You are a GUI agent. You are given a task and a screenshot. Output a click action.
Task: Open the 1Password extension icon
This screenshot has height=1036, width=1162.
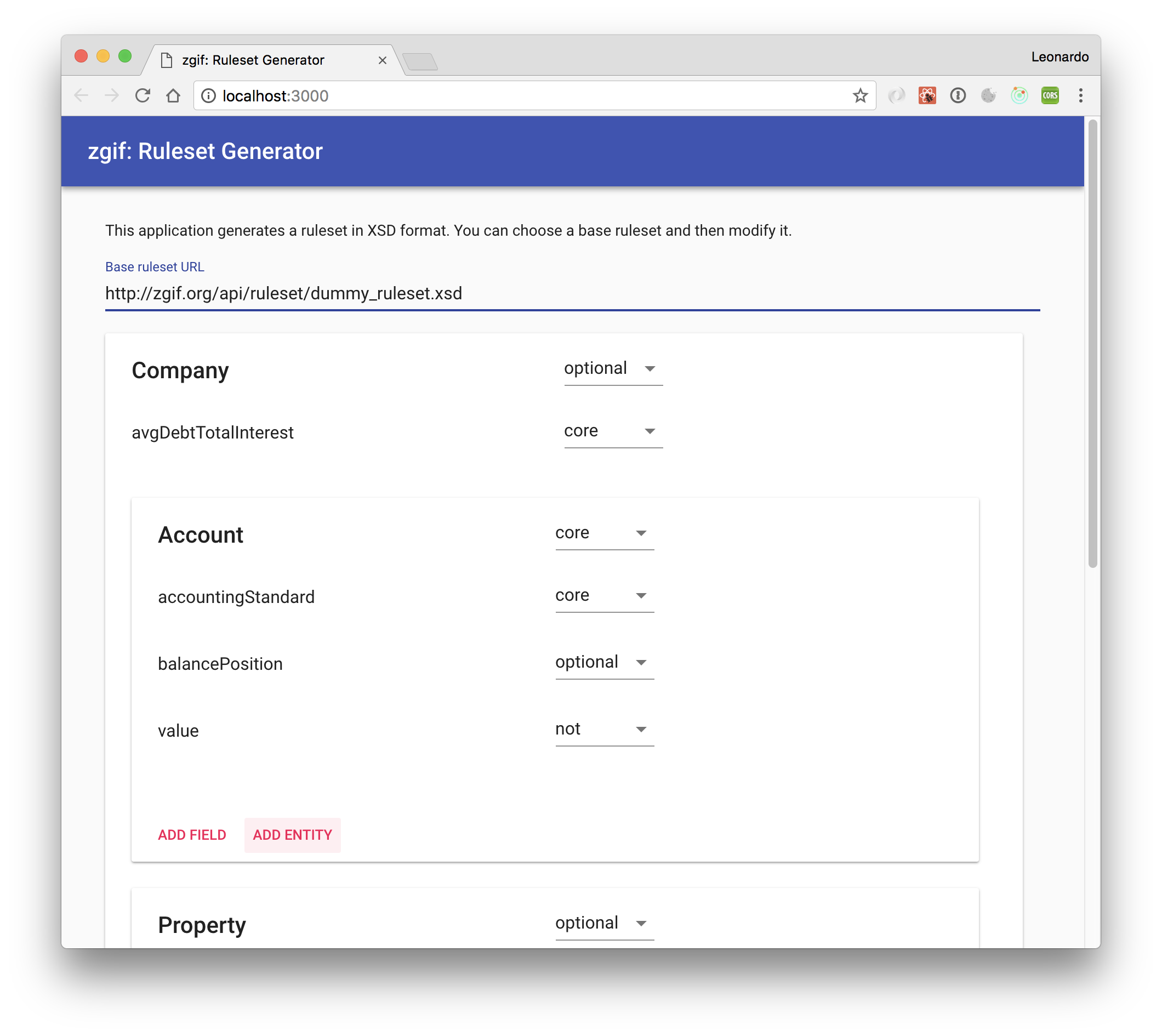click(x=958, y=95)
